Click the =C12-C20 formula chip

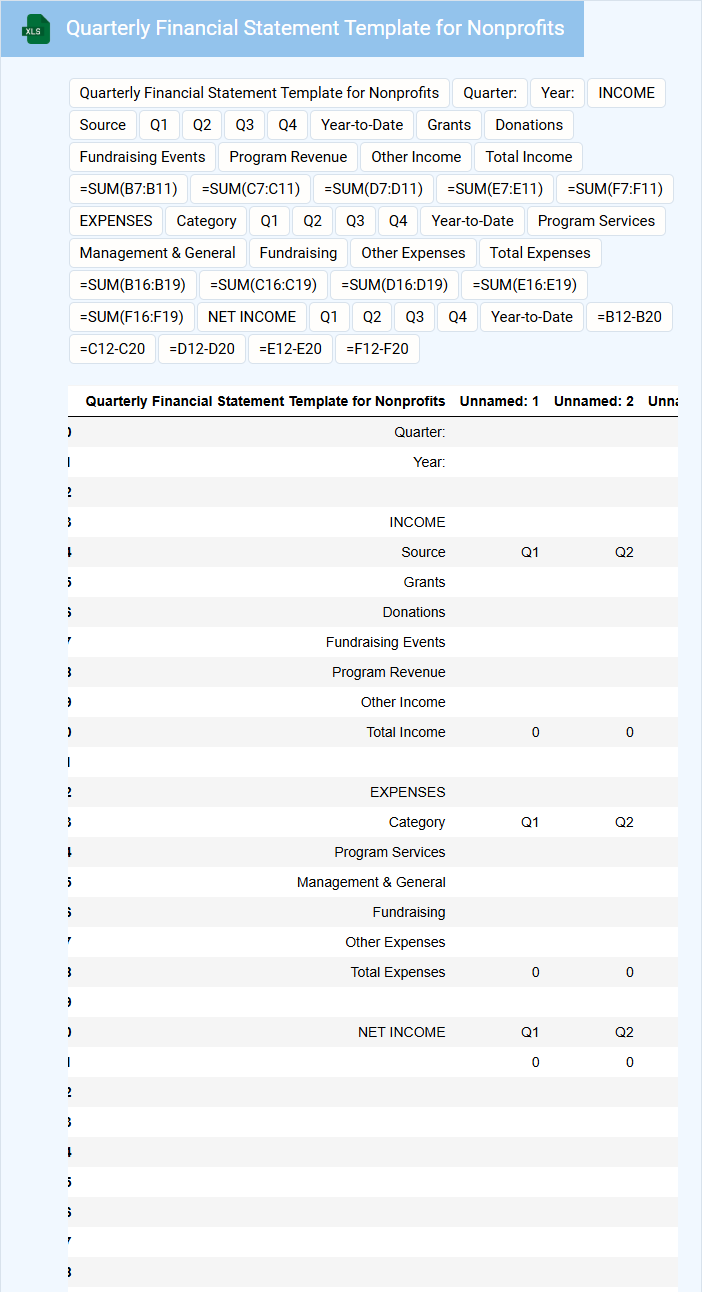pos(113,349)
